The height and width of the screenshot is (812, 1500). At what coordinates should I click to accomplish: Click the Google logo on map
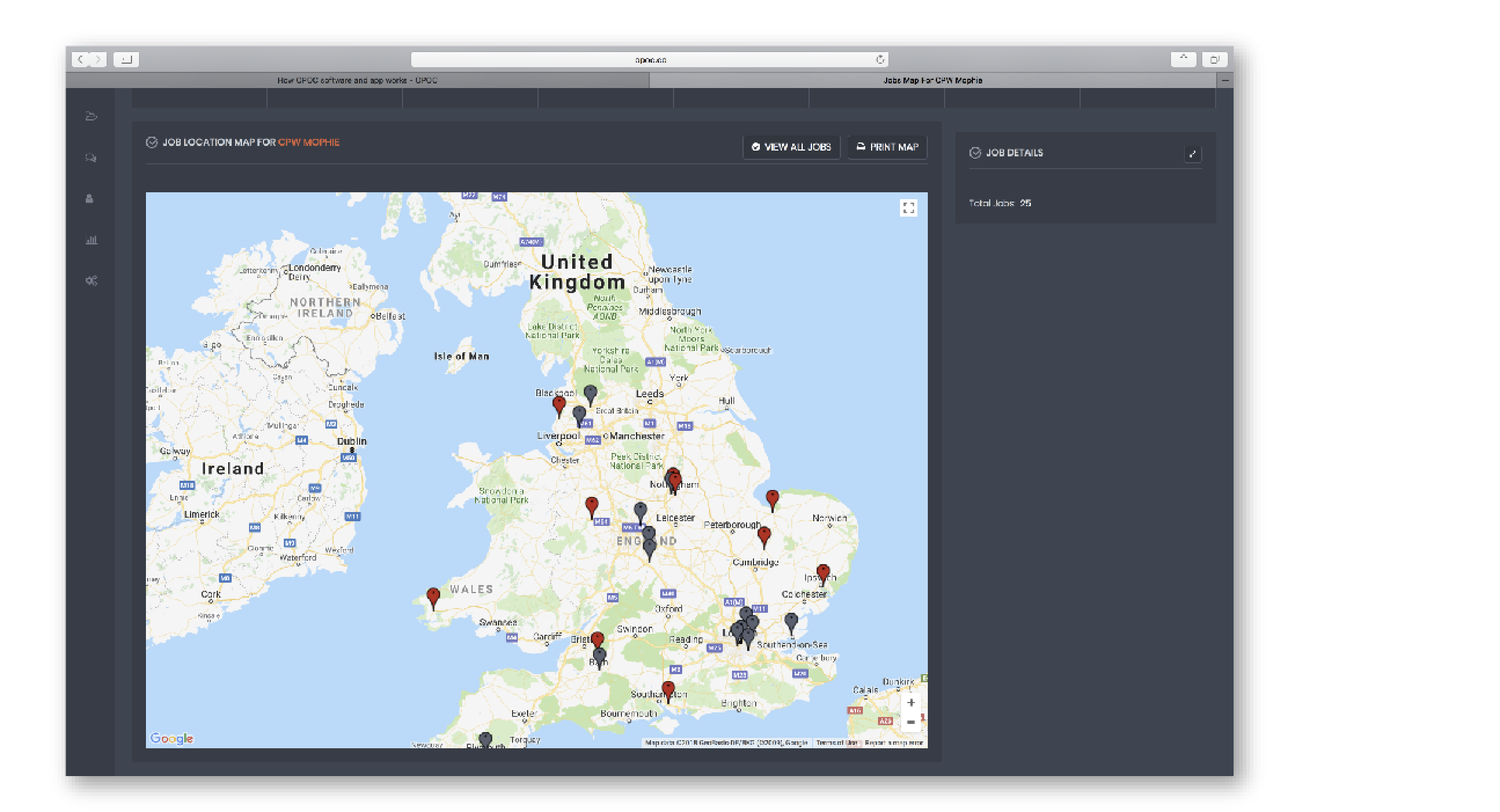tap(172, 738)
